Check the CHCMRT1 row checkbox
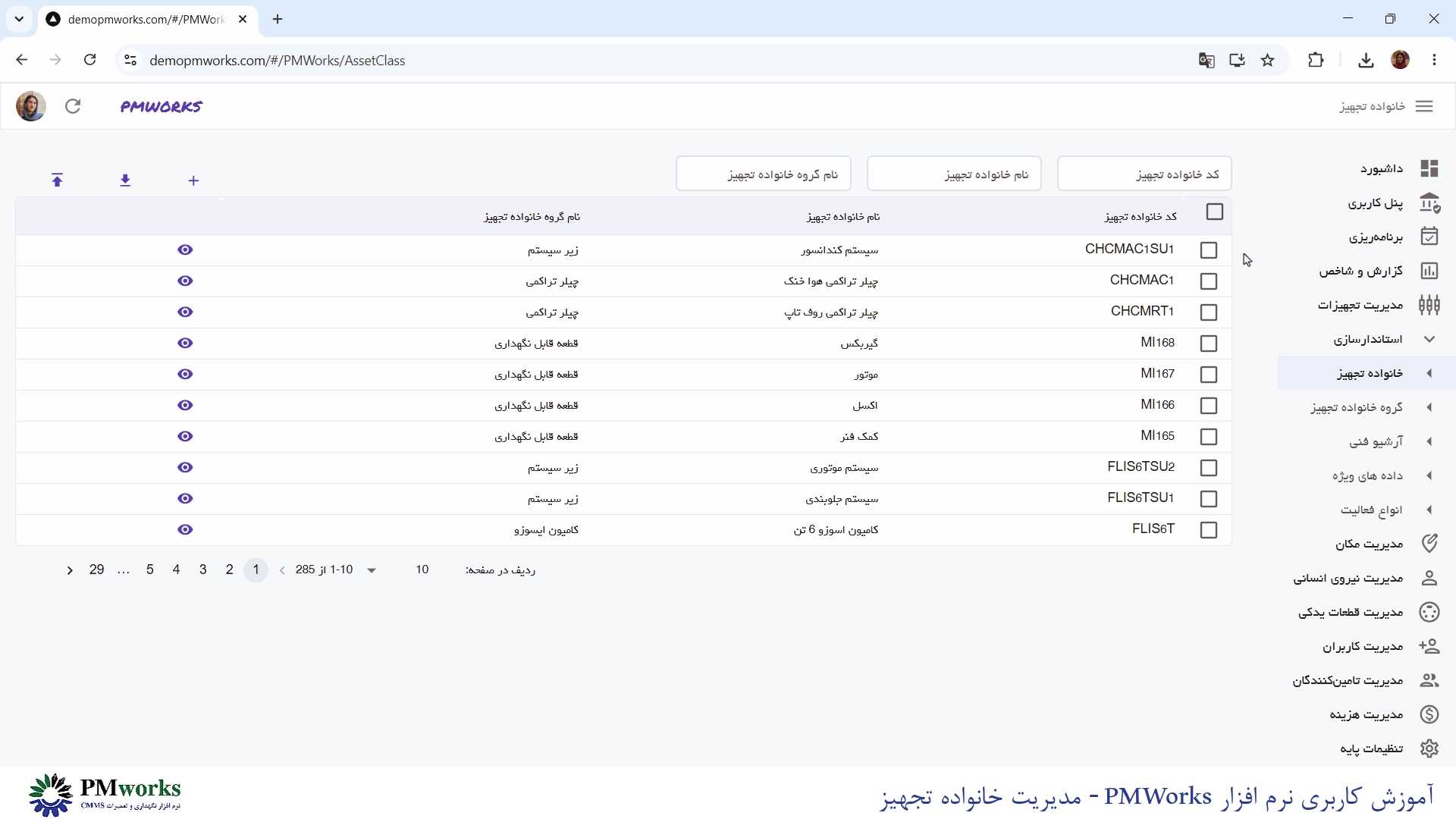The height and width of the screenshot is (819, 1456). pyautogui.click(x=1209, y=312)
